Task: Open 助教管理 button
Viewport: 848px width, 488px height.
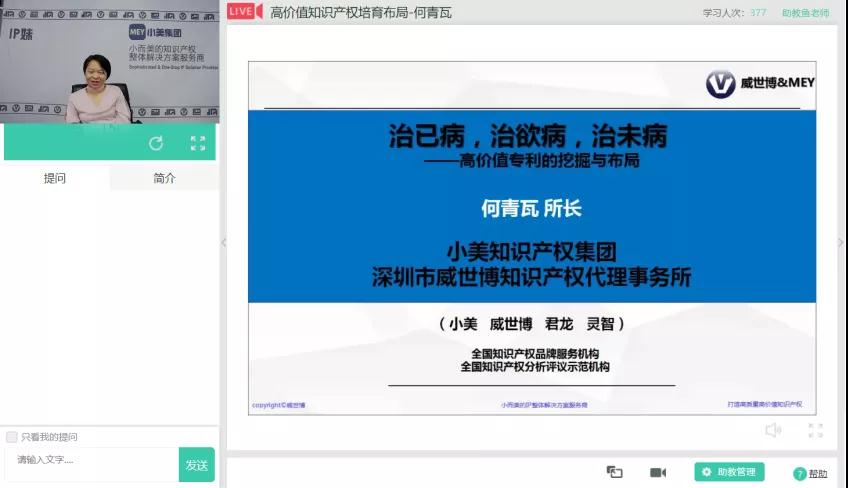Action: [729, 472]
